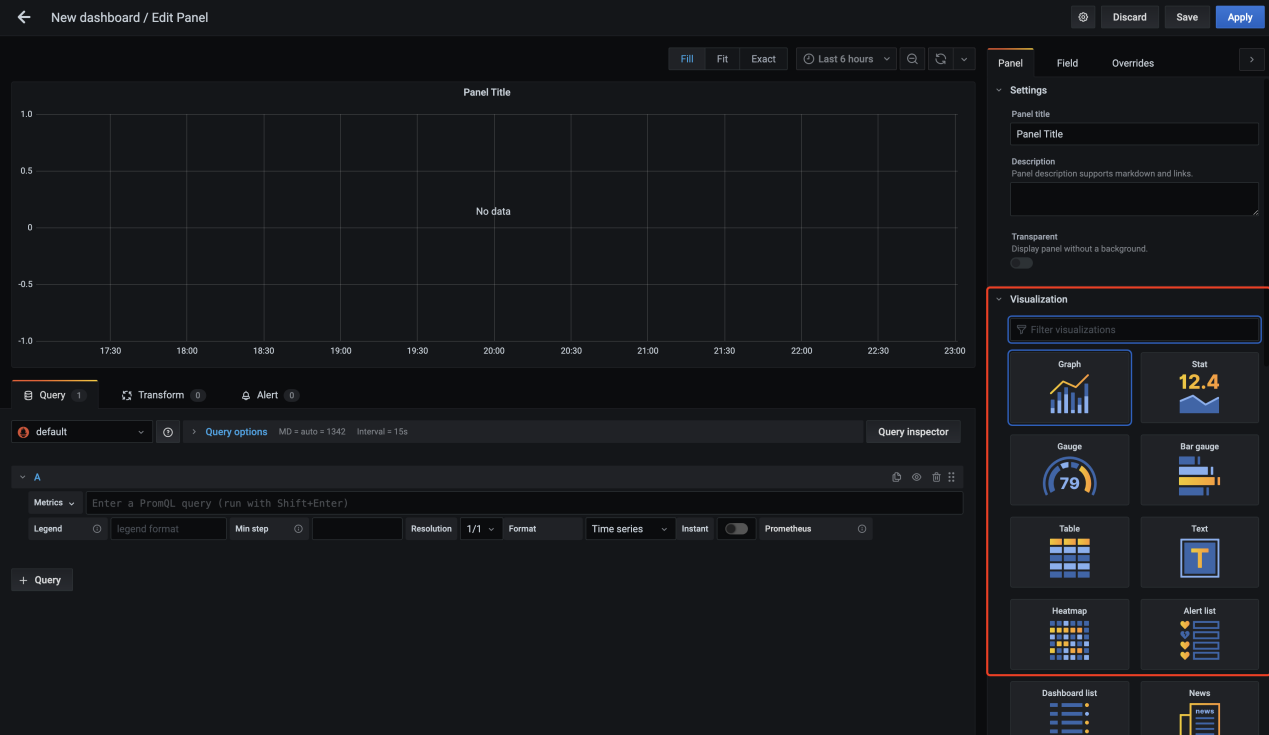1269x735 pixels.
Task: Open dashboard settings gear icon
Action: click(x=1082, y=17)
